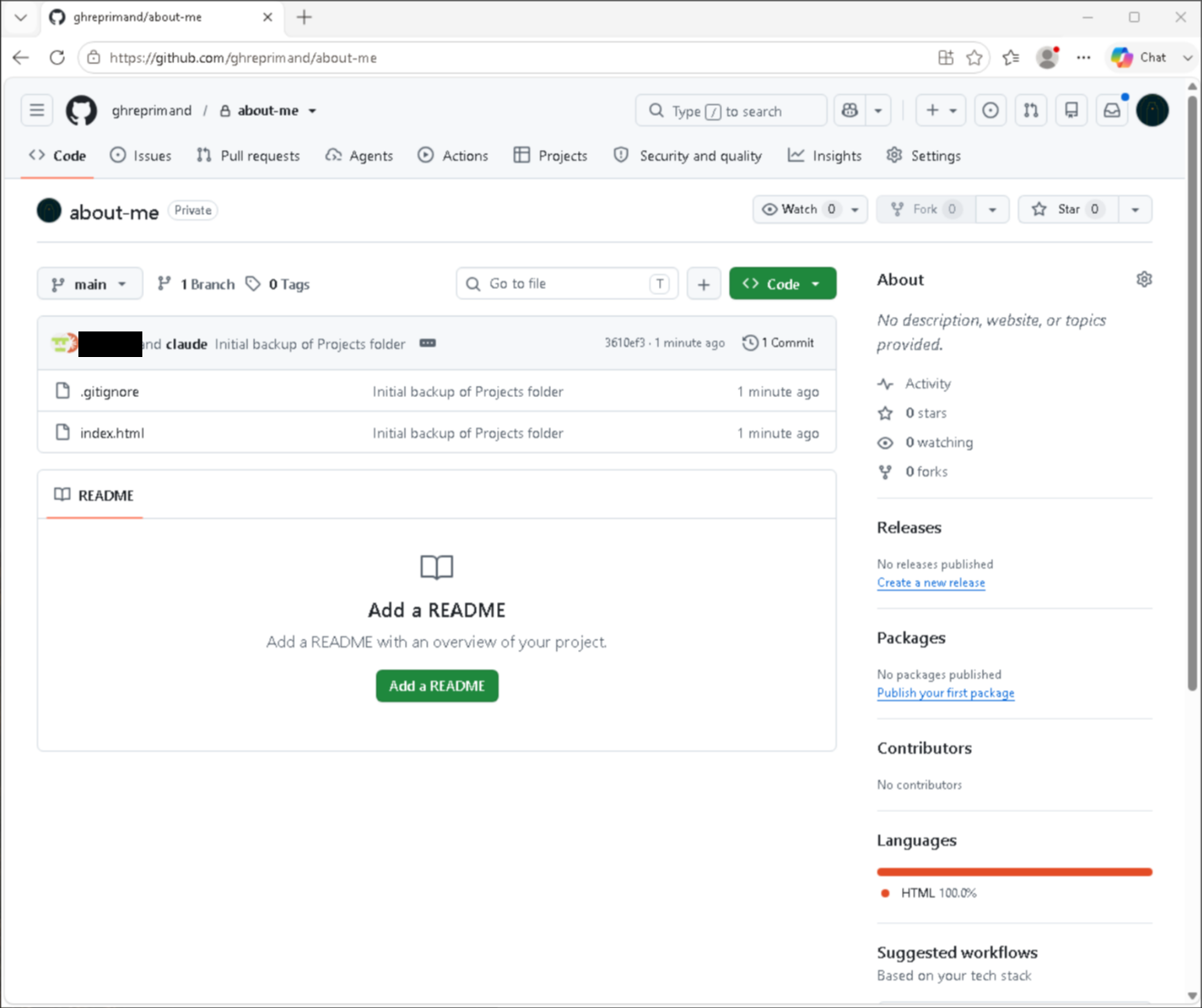
Task: Add file using the plus button
Action: point(703,284)
